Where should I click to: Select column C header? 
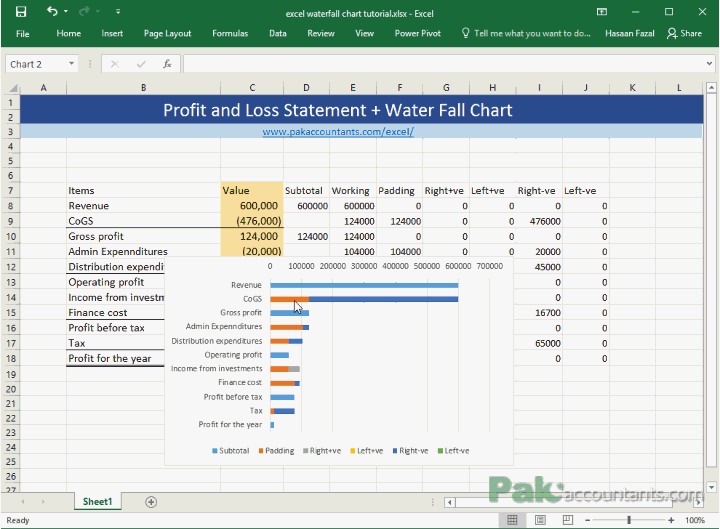click(x=252, y=88)
